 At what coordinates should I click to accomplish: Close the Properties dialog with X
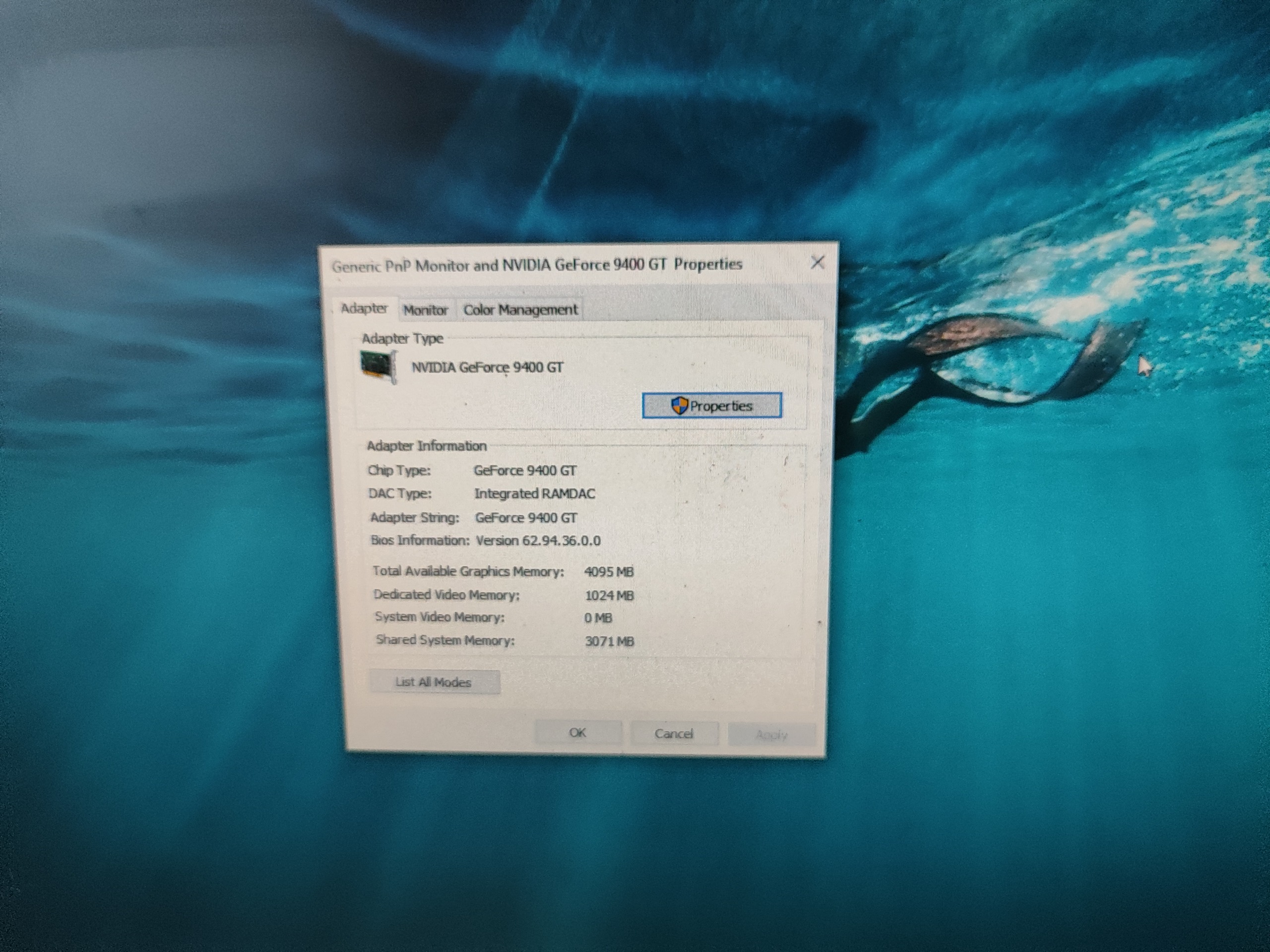pos(817,263)
